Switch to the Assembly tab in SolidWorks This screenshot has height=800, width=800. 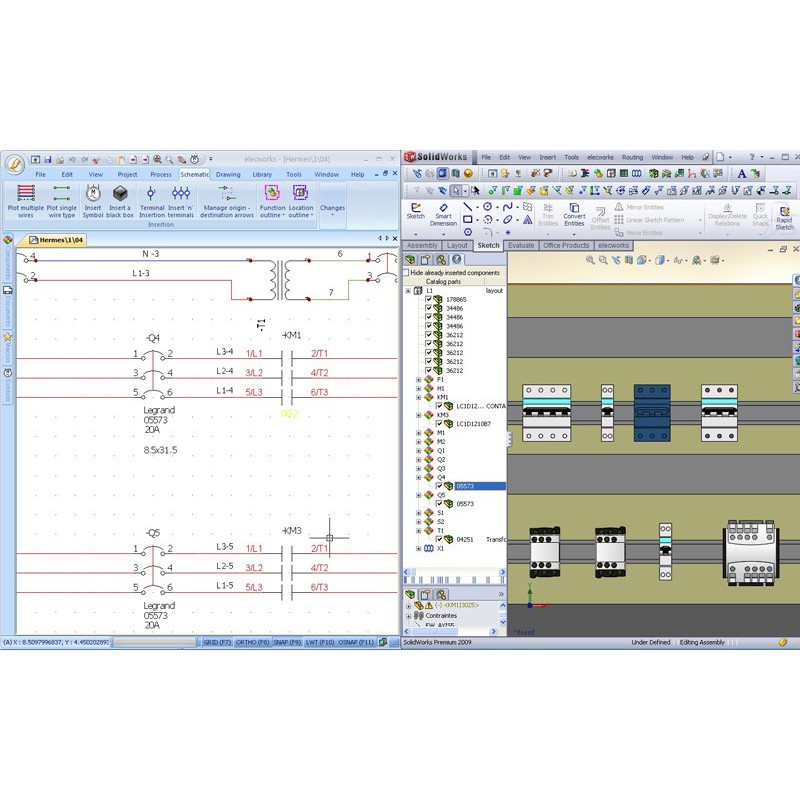coord(422,245)
